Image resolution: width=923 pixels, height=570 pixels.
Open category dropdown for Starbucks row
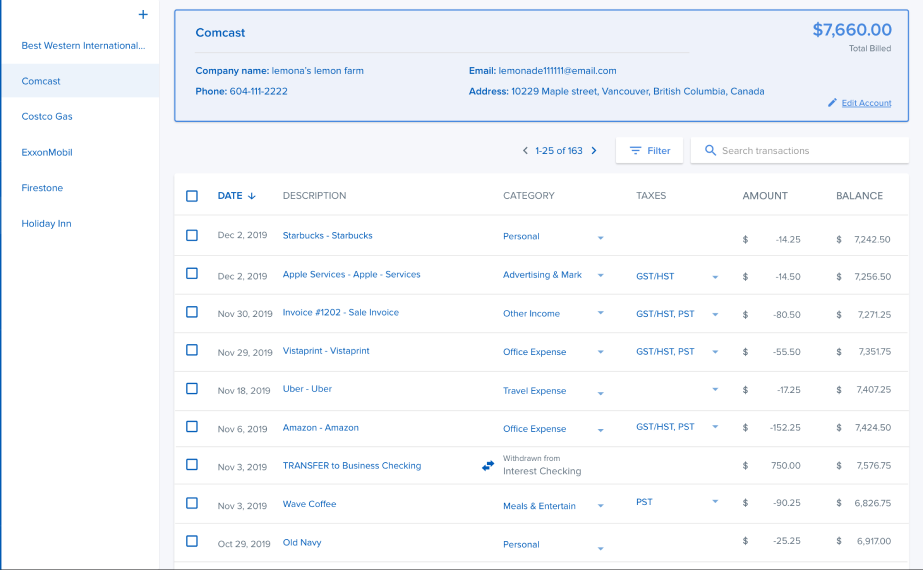point(600,238)
